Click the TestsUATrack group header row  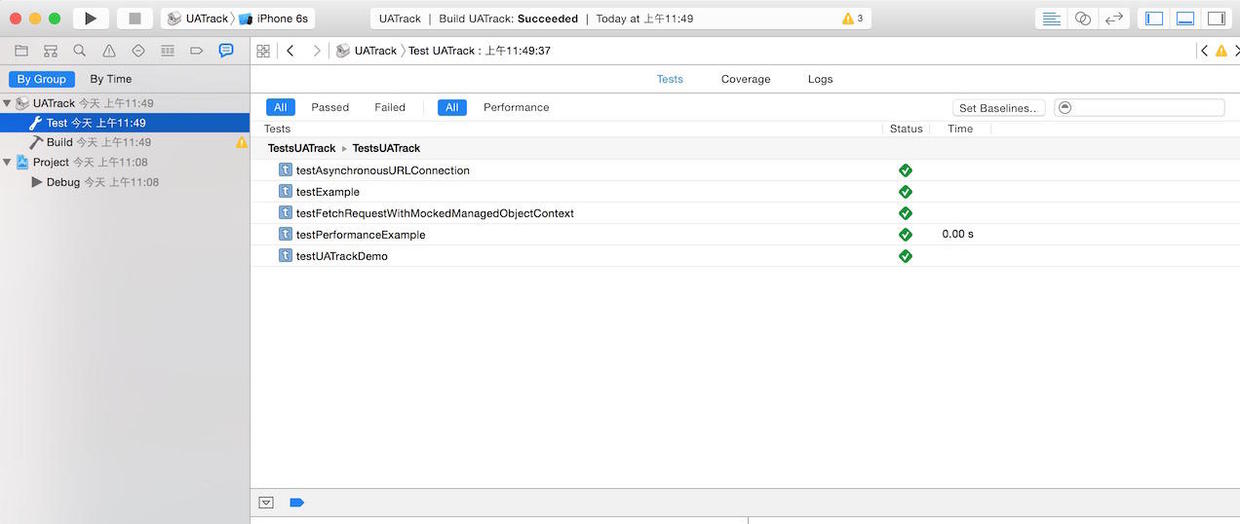pyautogui.click(x=745, y=148)
